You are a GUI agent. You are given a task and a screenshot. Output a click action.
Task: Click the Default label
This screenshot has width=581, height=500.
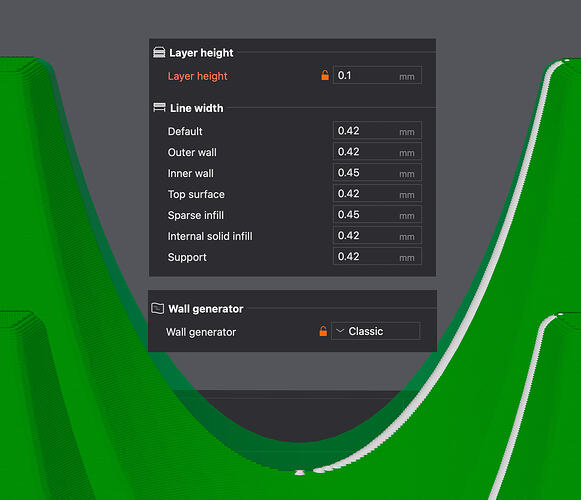pyautogui.click(x=185, y=132)
